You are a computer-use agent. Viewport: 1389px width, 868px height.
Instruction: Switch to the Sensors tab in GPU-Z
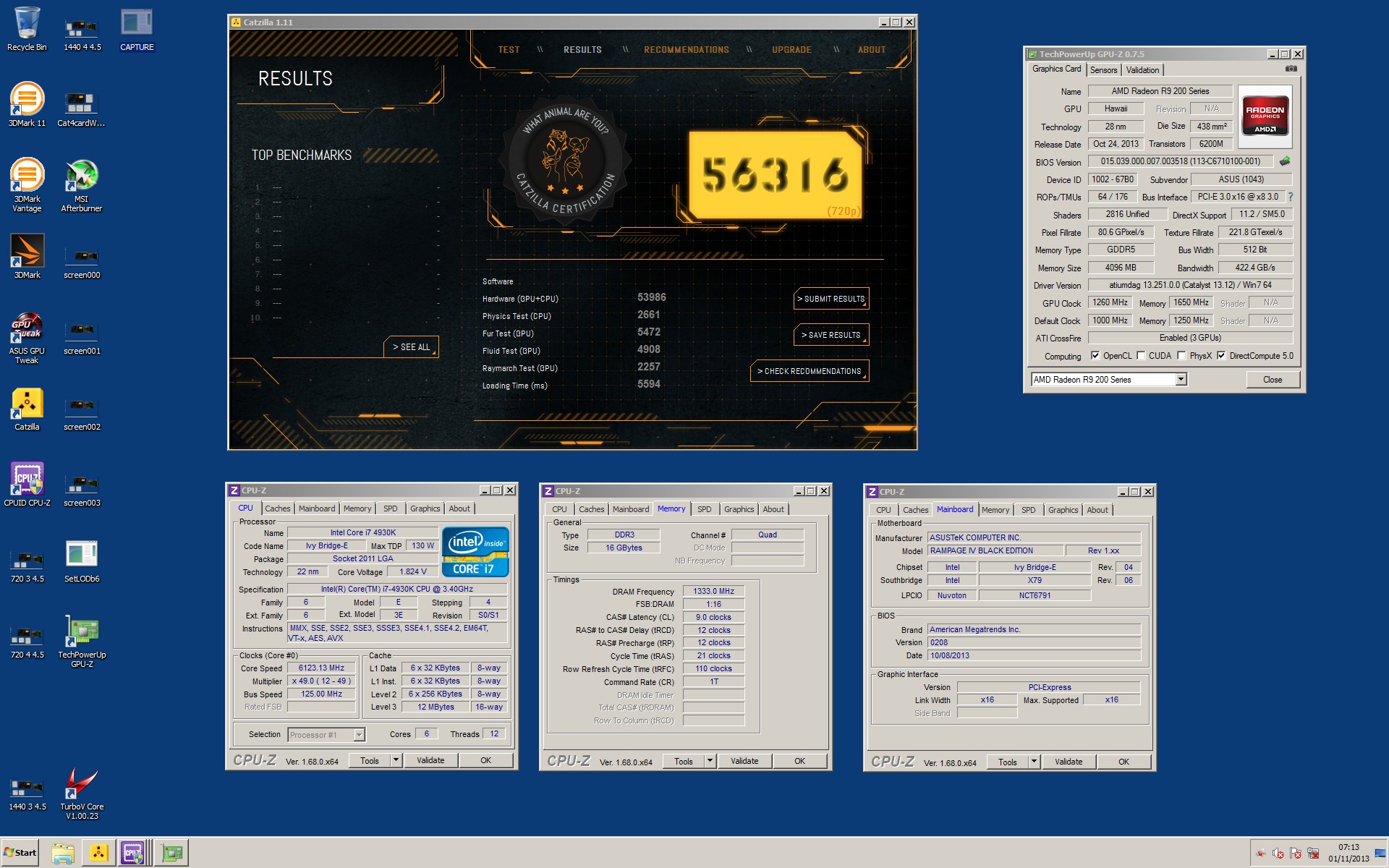pos(1103,70)
